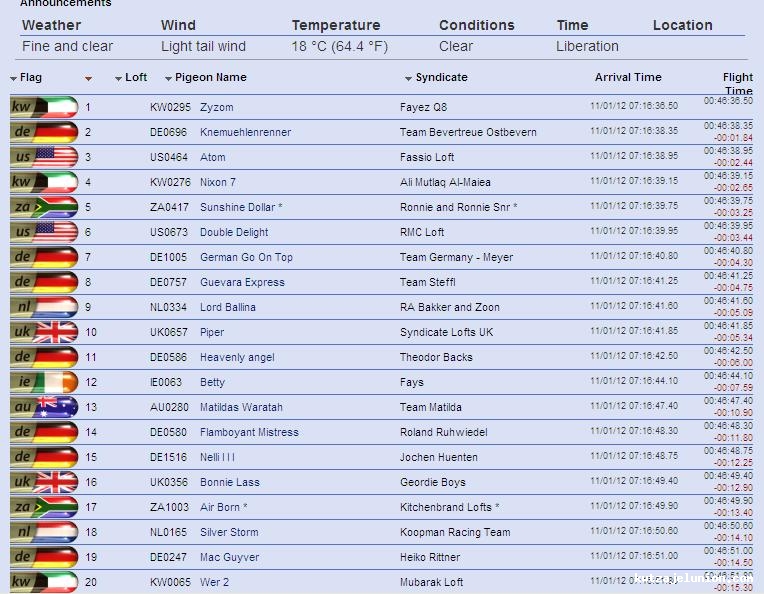Select the Netherlands flag beside Lord Ballina

(x=44, y=307)
